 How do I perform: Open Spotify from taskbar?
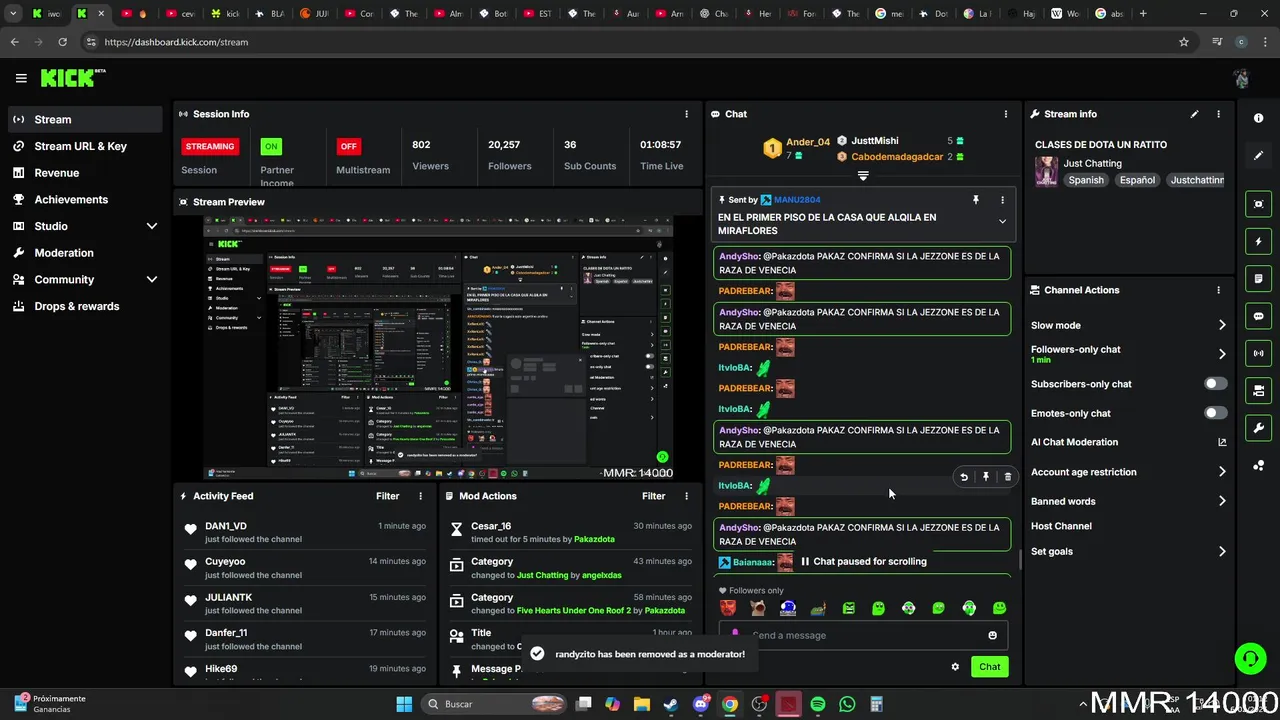(x=818, y=704)
